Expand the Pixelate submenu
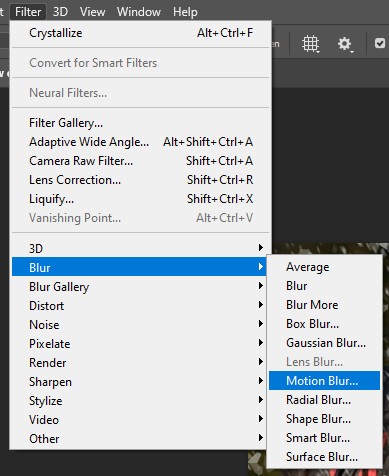The image size is (389, 476). [140, 343]
